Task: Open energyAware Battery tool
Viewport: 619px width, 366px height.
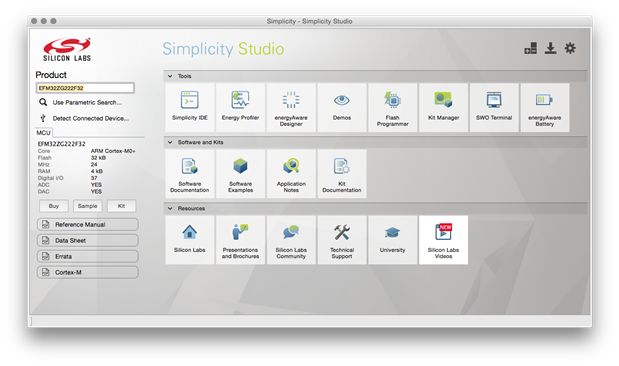Action: [x=545, y=107]
